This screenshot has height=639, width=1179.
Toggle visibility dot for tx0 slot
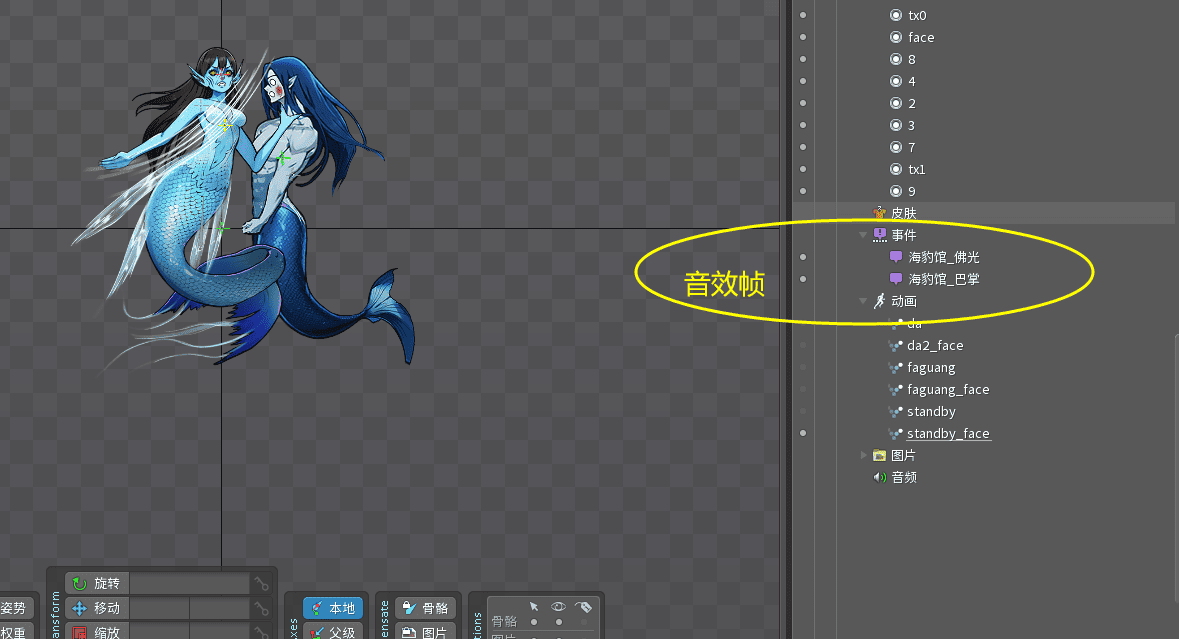802,15
